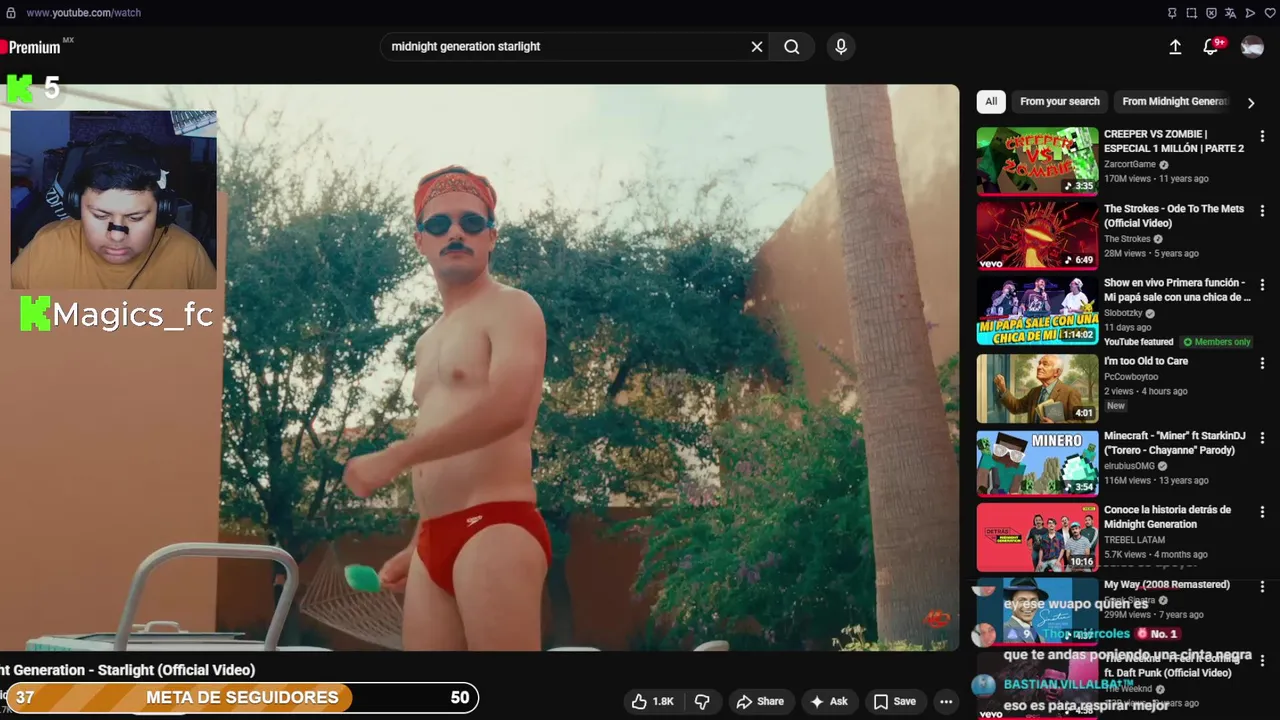Viewport: 1280px width, 720px height.
Task: Click the browser heart bookmark icon
Action: point(1268,13)
